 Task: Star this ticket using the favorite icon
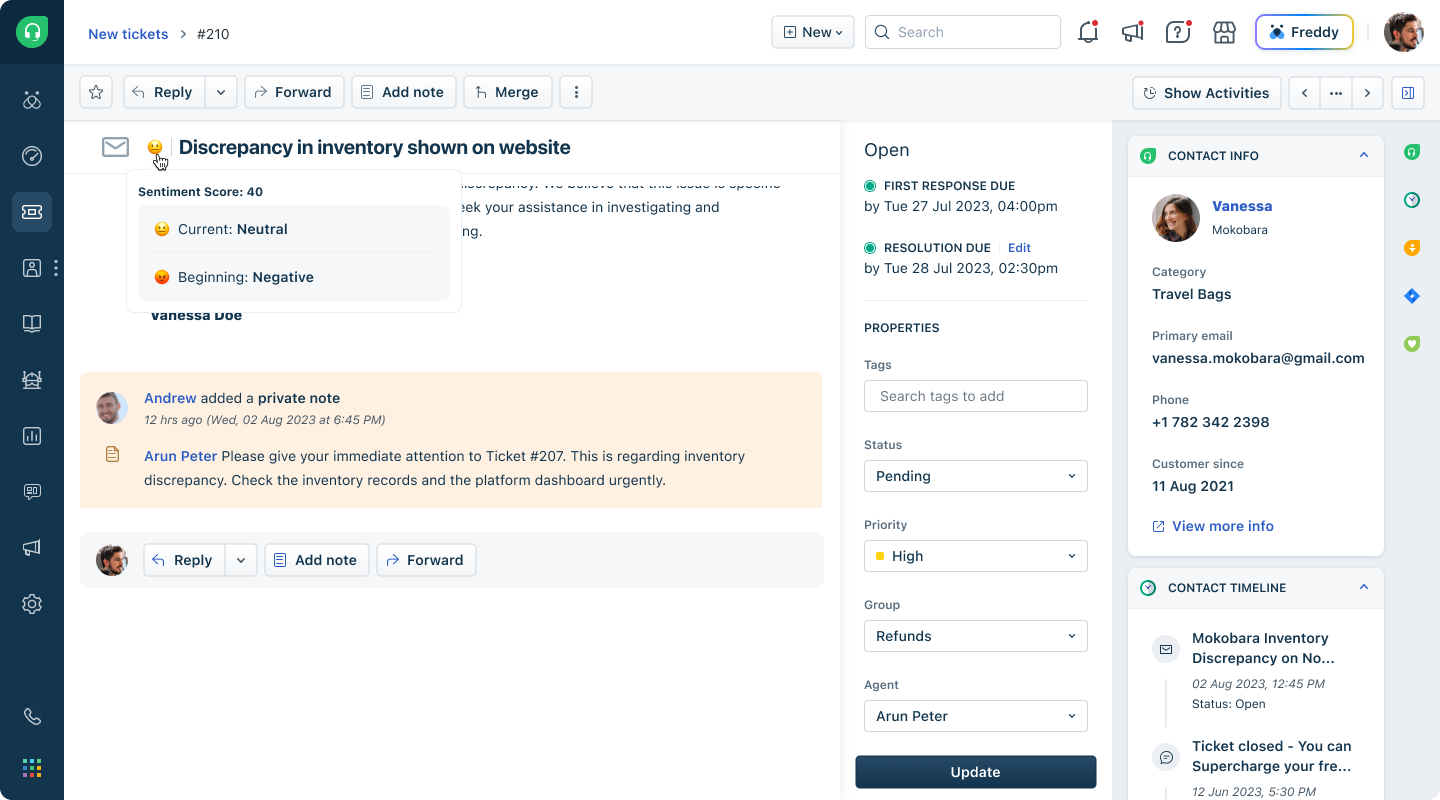(95, 91)
